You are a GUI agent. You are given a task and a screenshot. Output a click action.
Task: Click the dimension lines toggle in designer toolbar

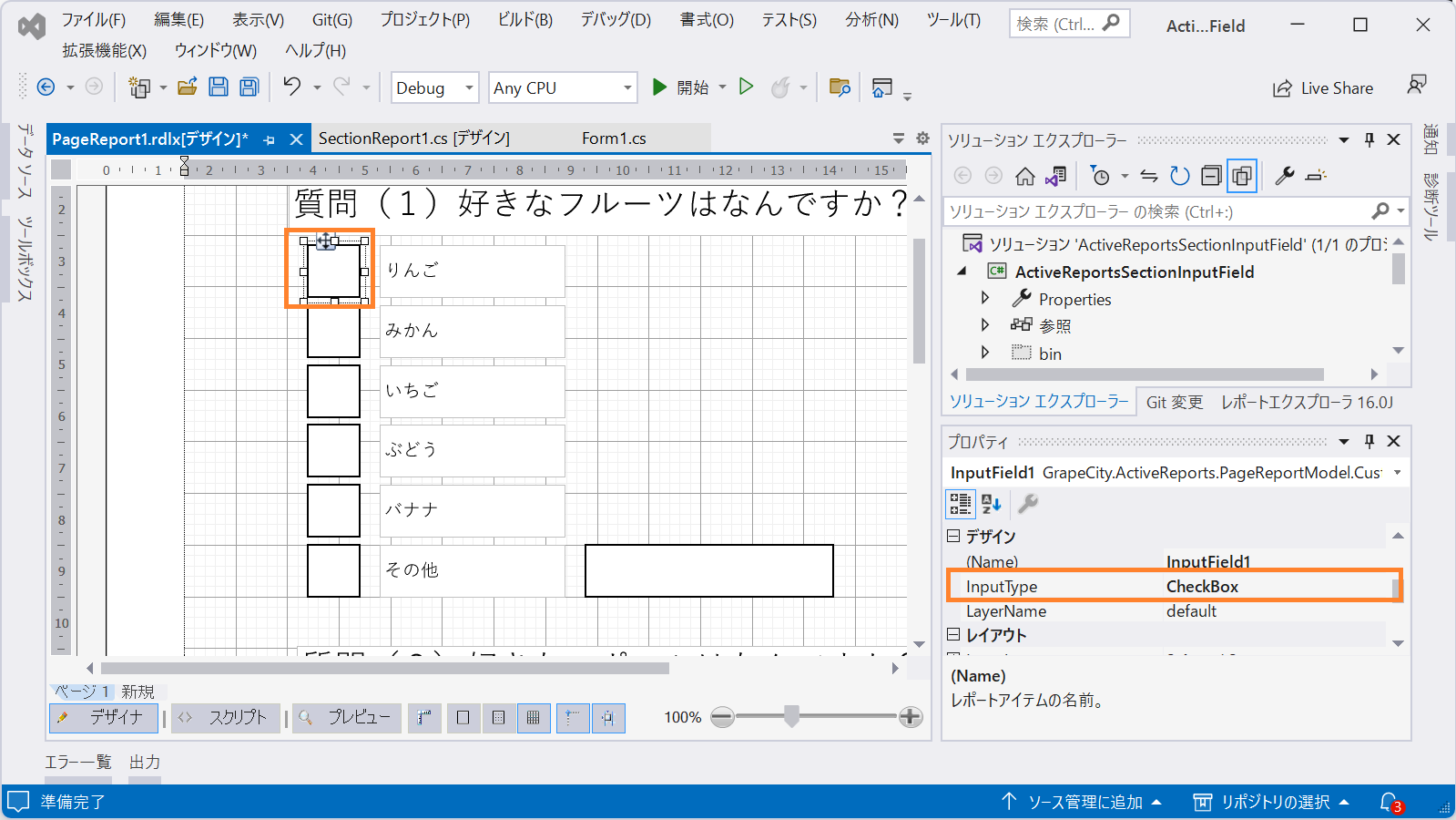tap(424, 718)
